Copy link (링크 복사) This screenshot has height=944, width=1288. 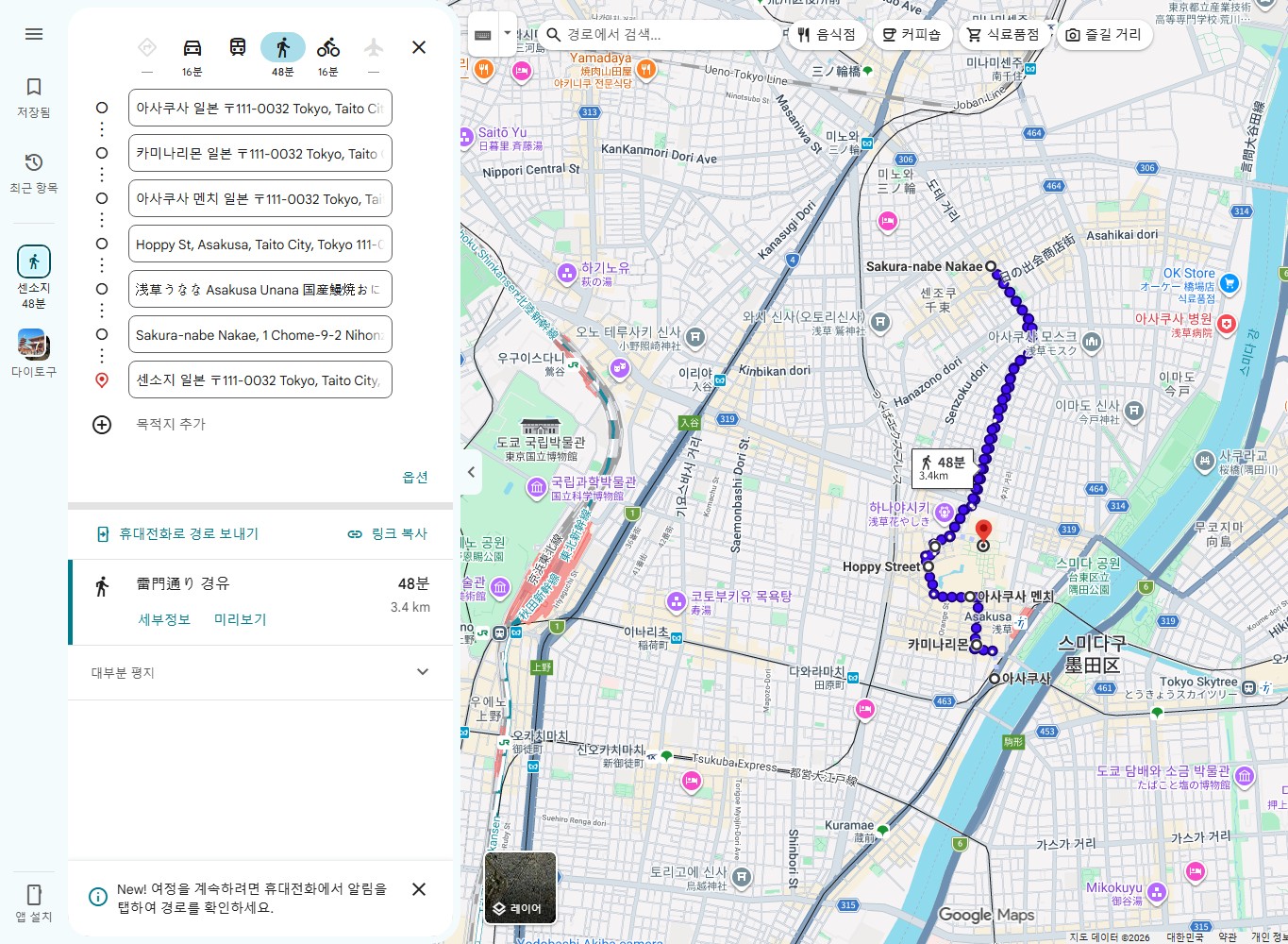(388, 534)
